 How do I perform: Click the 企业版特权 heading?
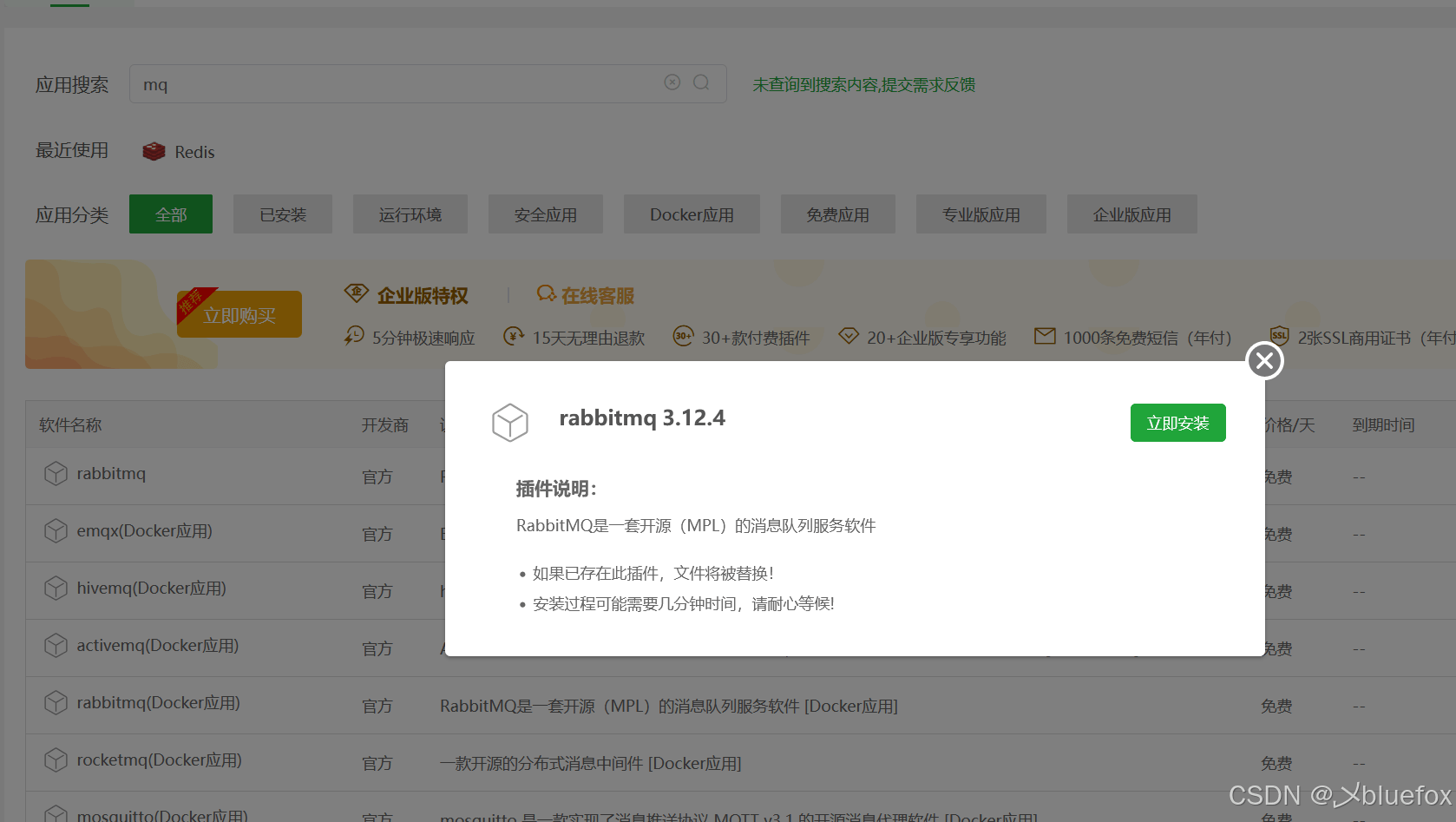[423, 296]
